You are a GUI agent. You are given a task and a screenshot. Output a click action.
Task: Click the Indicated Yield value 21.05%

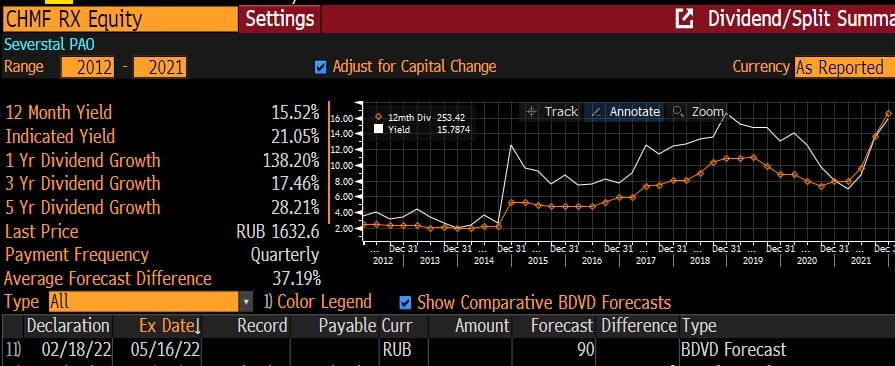[295, 136]
